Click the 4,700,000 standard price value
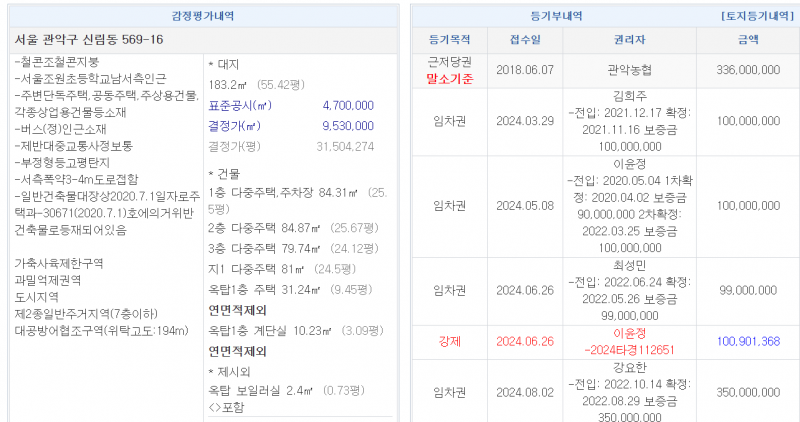This screenshot has width=800, height=422. coord(348,105)
